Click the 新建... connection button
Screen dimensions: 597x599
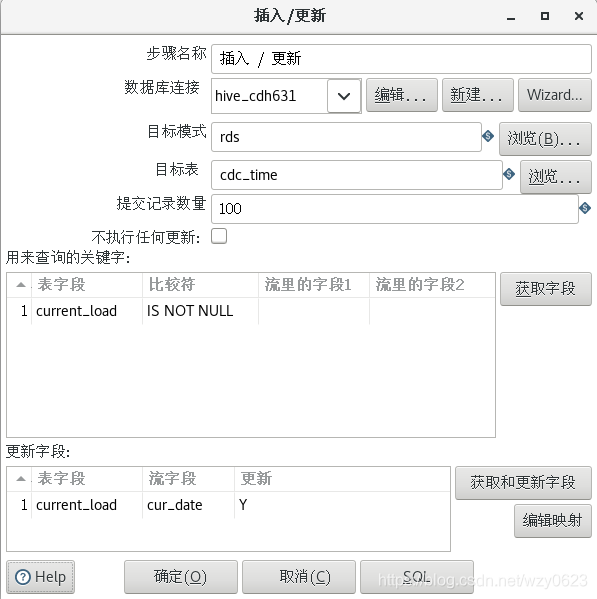click(477, 95)
